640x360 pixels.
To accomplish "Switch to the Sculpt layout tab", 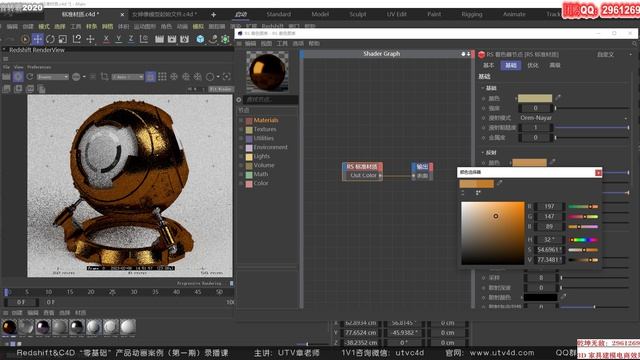I will pos(358,14).
